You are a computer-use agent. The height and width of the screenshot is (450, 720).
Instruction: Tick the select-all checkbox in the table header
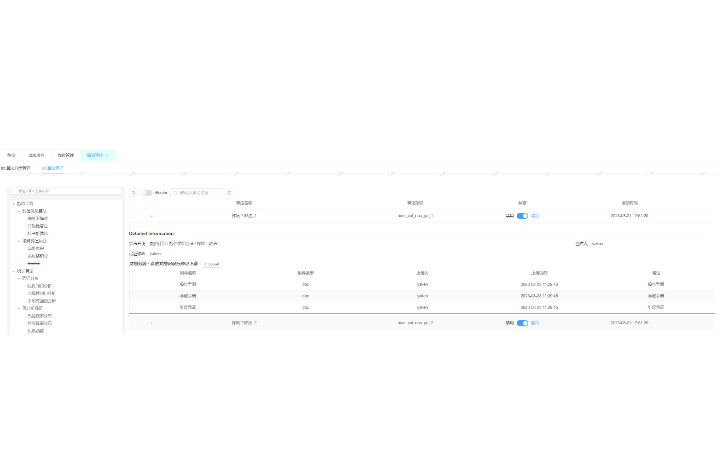[x=134, y=203]
